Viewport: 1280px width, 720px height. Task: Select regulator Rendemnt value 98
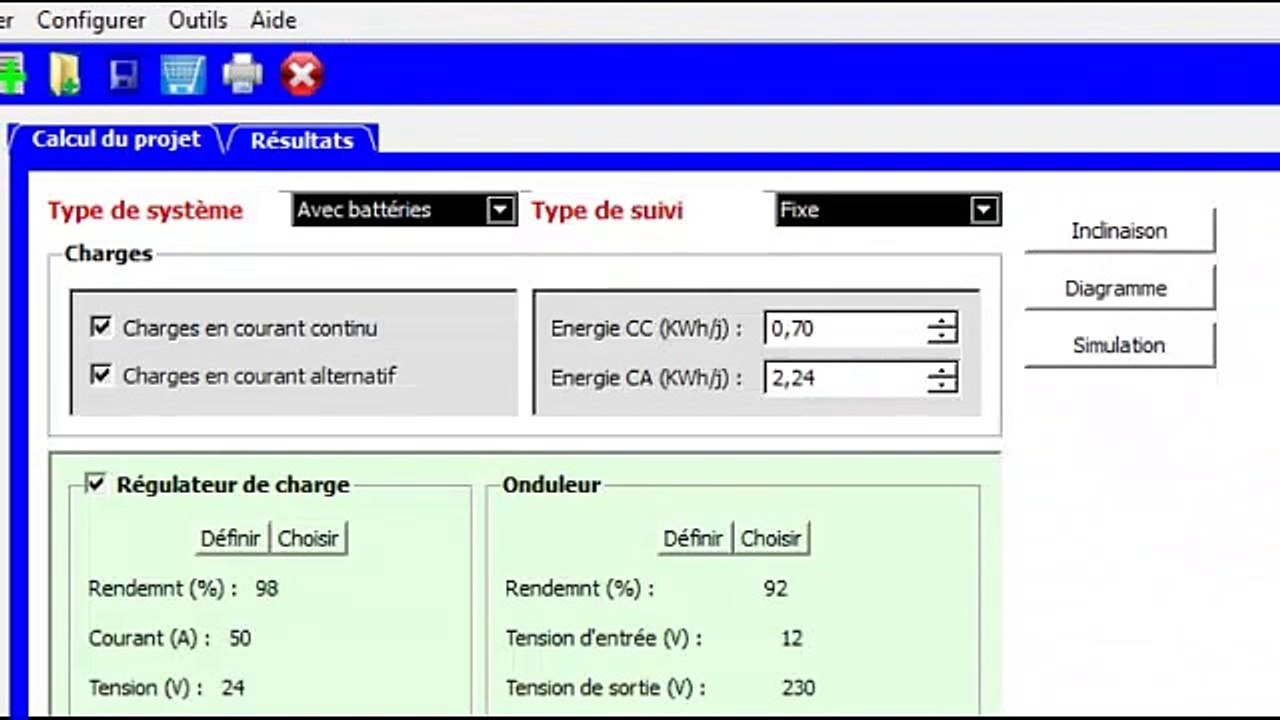[x=266, y=588]
